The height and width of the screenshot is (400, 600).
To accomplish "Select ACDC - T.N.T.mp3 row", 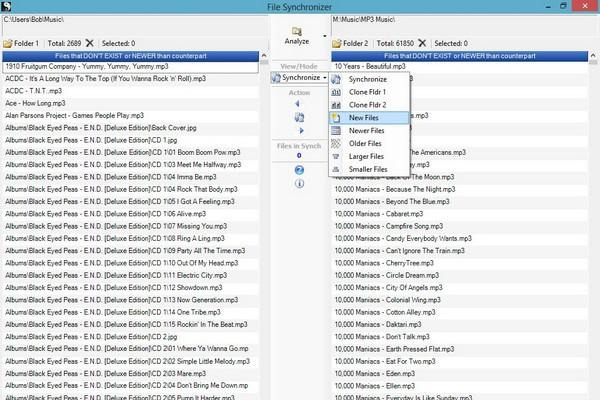I will (x=130, y=91).
